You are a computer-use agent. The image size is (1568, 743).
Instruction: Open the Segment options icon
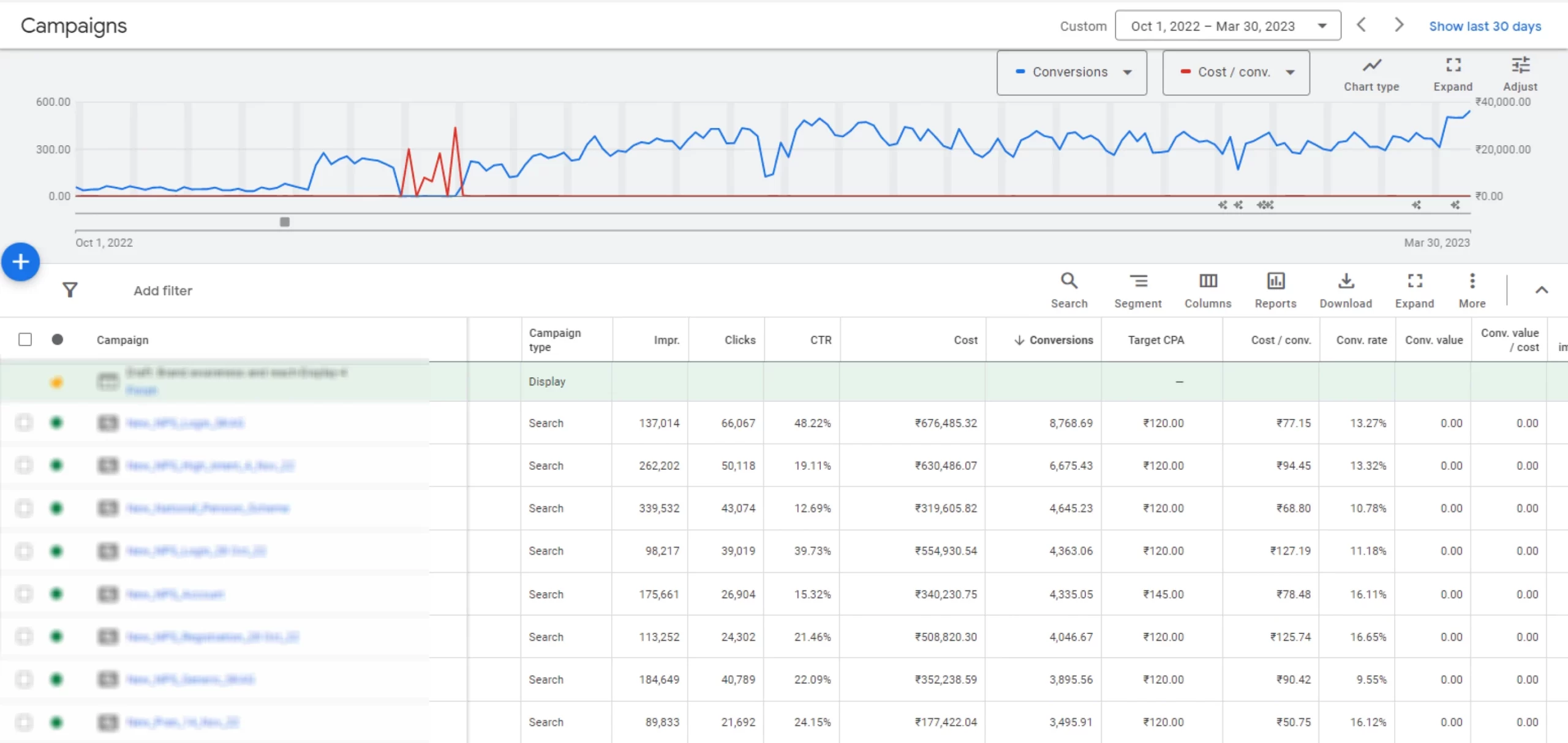(x=1138, y=281)
